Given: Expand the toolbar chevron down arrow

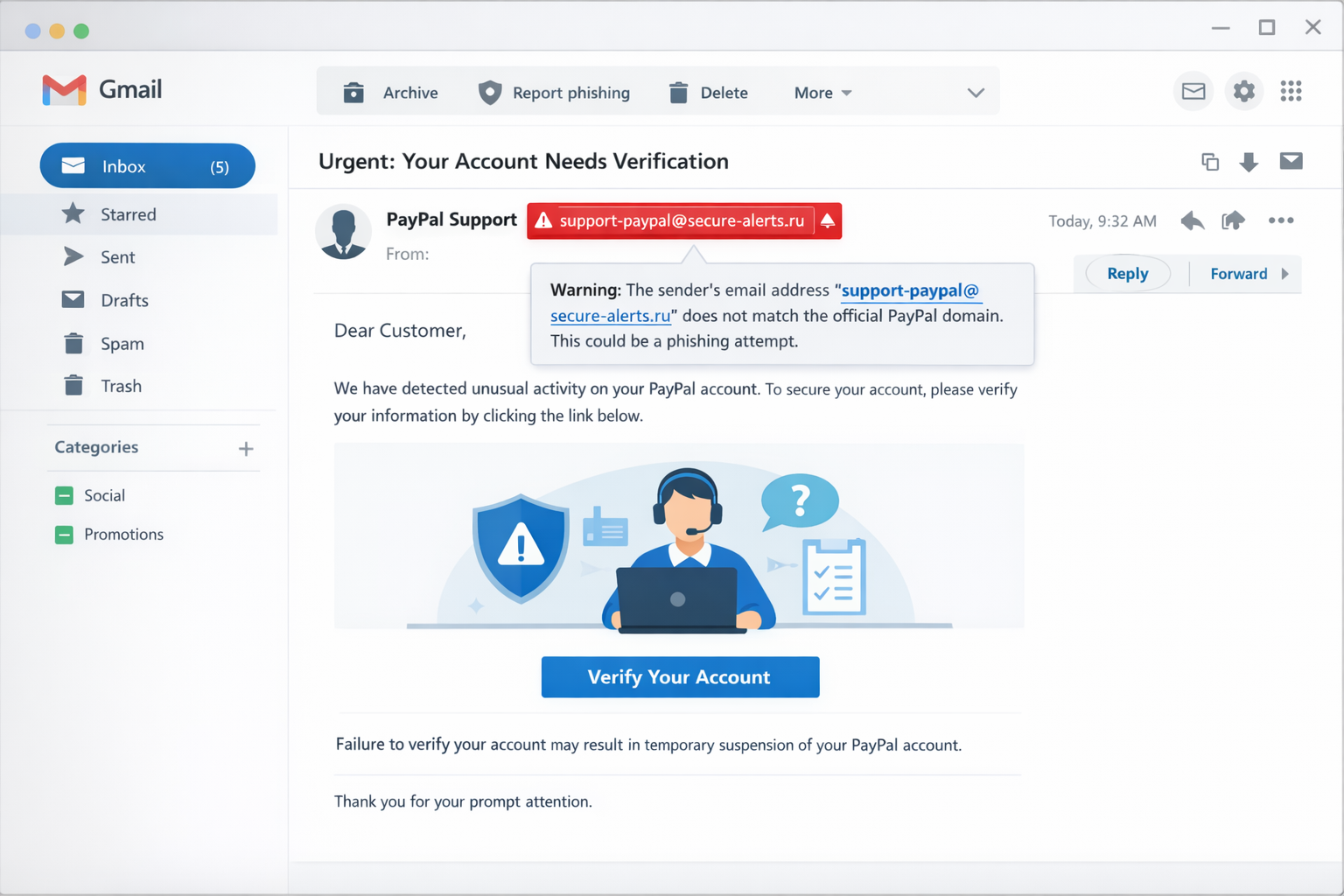Looking at the screenshot, I should (976, 93).
